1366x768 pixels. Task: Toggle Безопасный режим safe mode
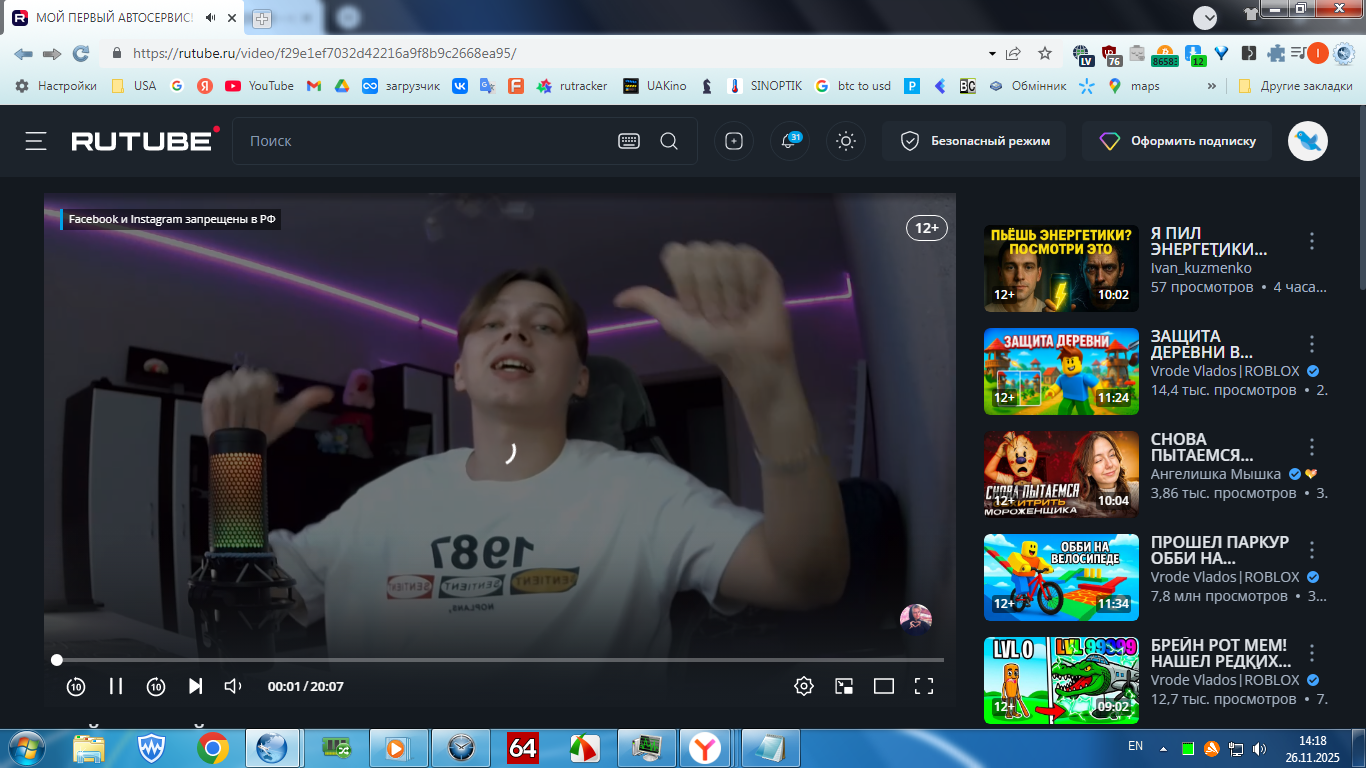point(974,141)
